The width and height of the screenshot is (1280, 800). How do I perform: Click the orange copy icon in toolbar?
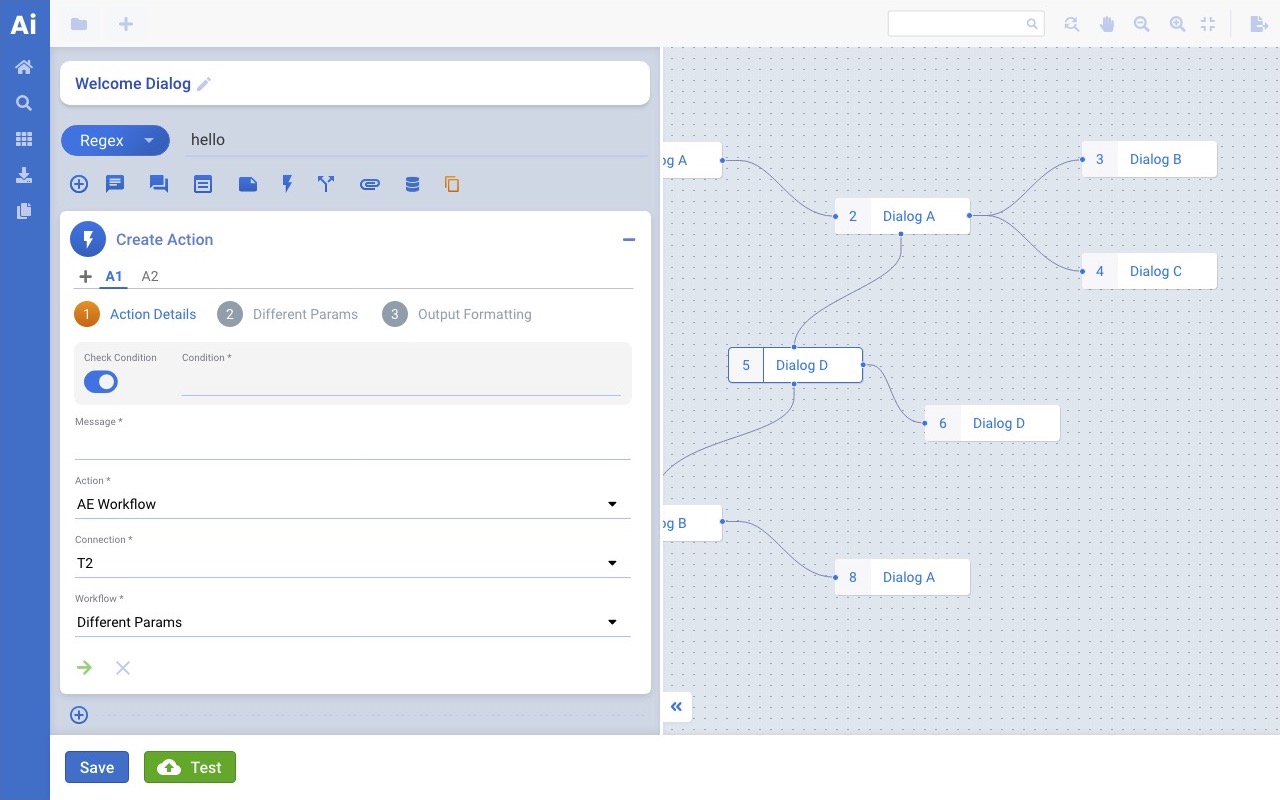452,184
